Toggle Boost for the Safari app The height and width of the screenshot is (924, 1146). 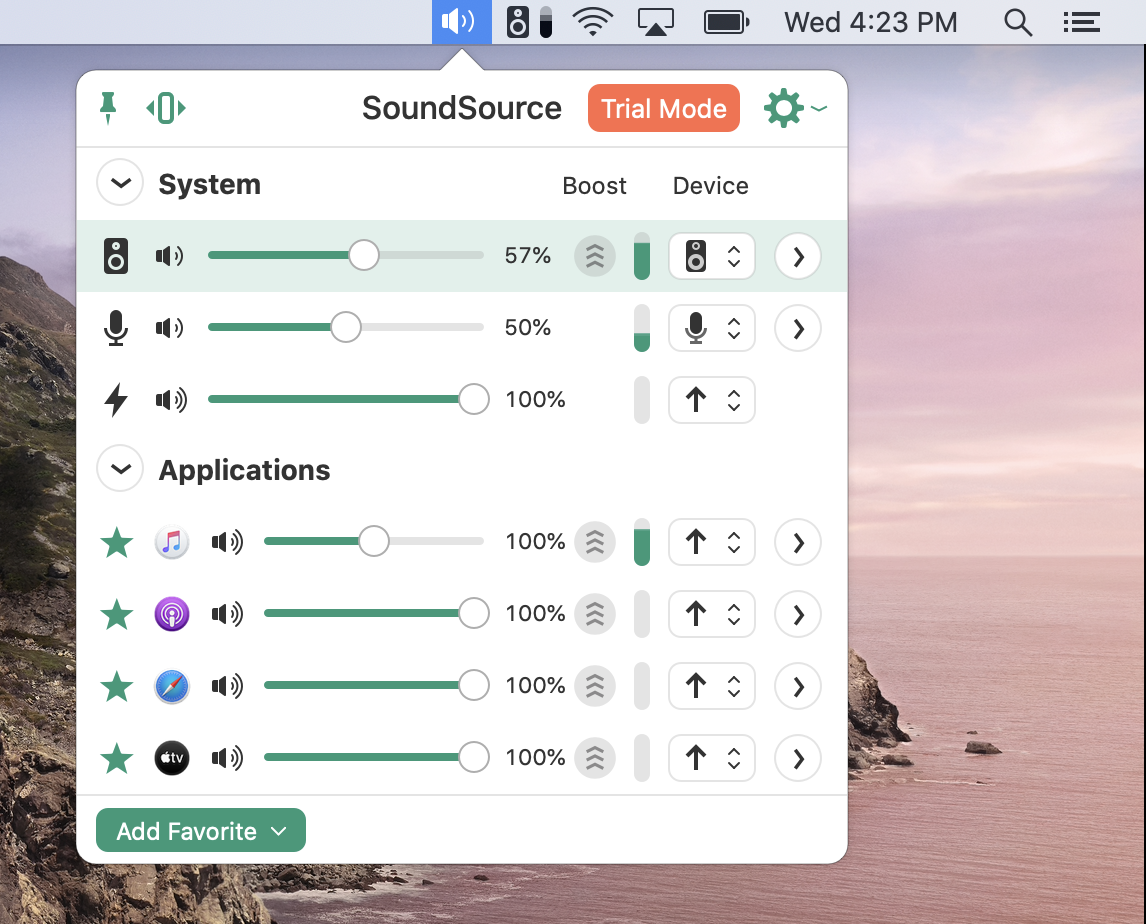pyautogui.click(x=595, y=686)
